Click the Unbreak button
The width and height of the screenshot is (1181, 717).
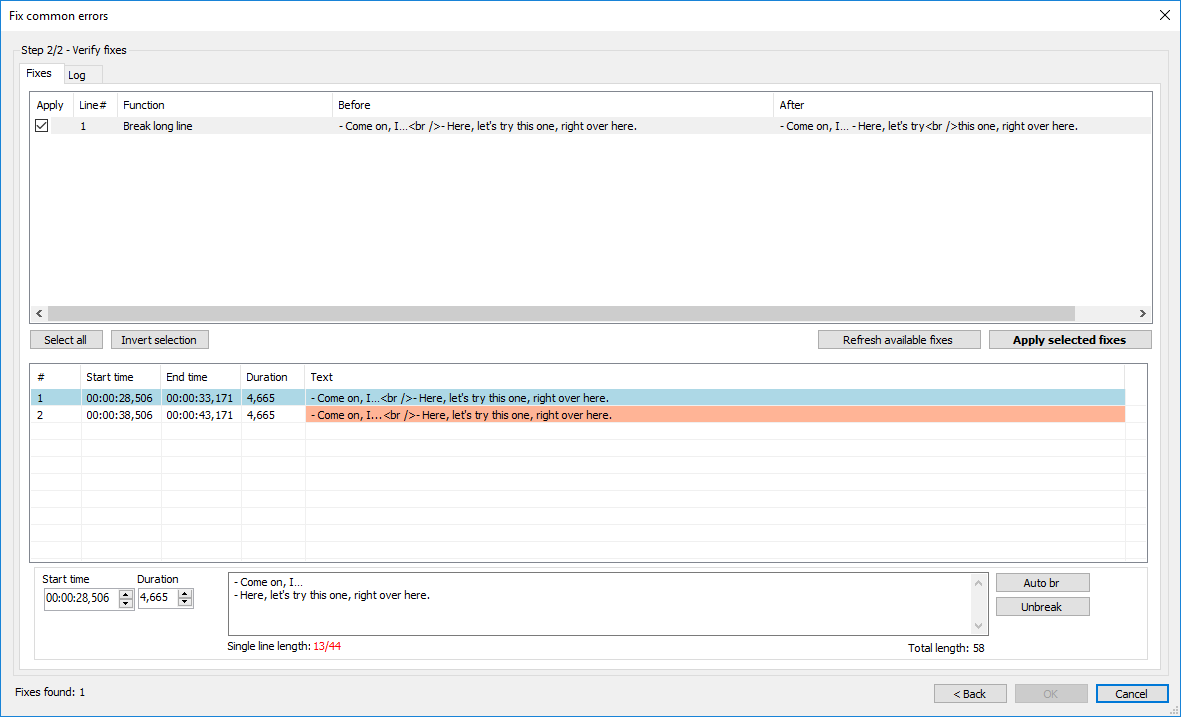[1042, 606]
